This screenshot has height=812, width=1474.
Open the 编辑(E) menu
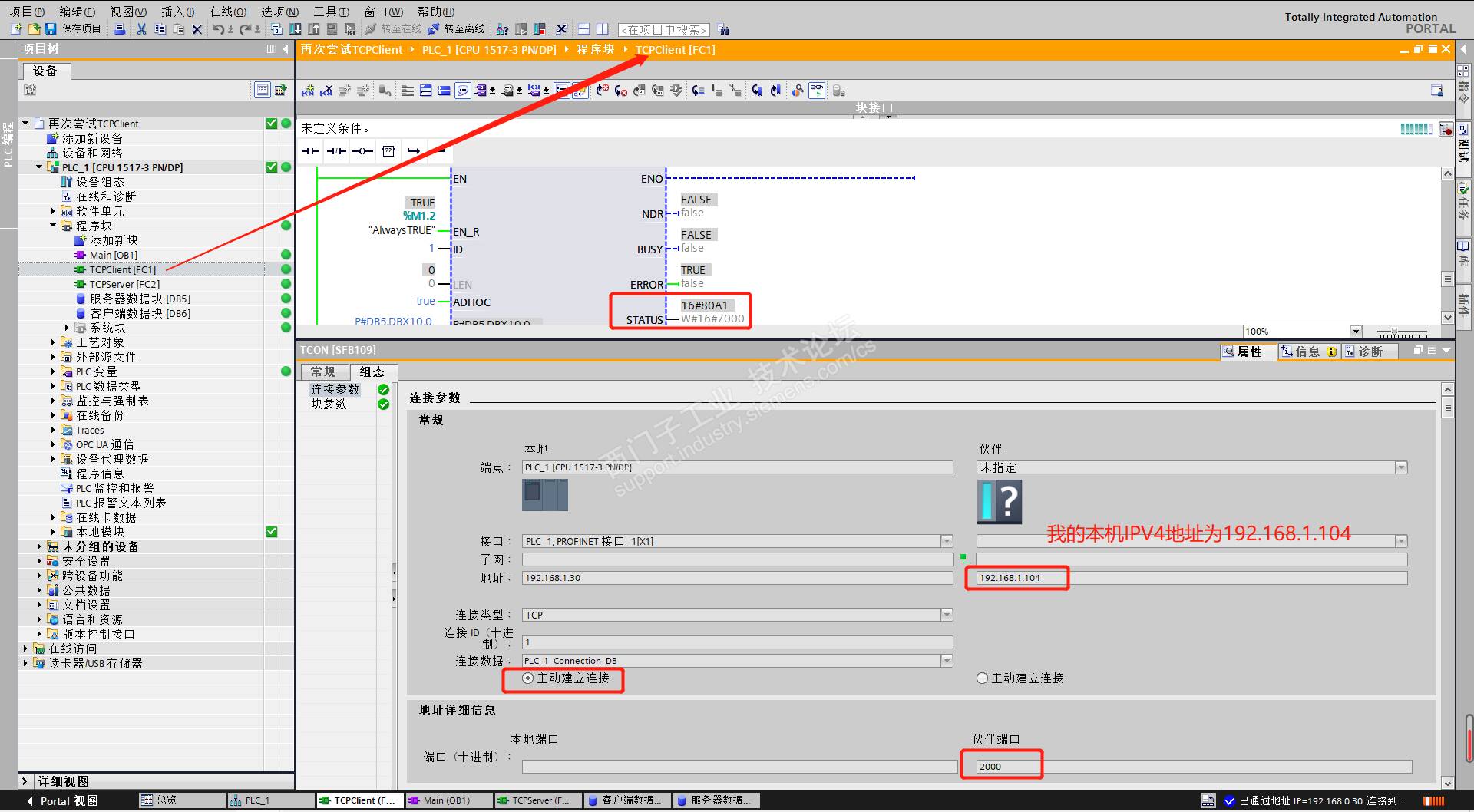pos(78,12)
